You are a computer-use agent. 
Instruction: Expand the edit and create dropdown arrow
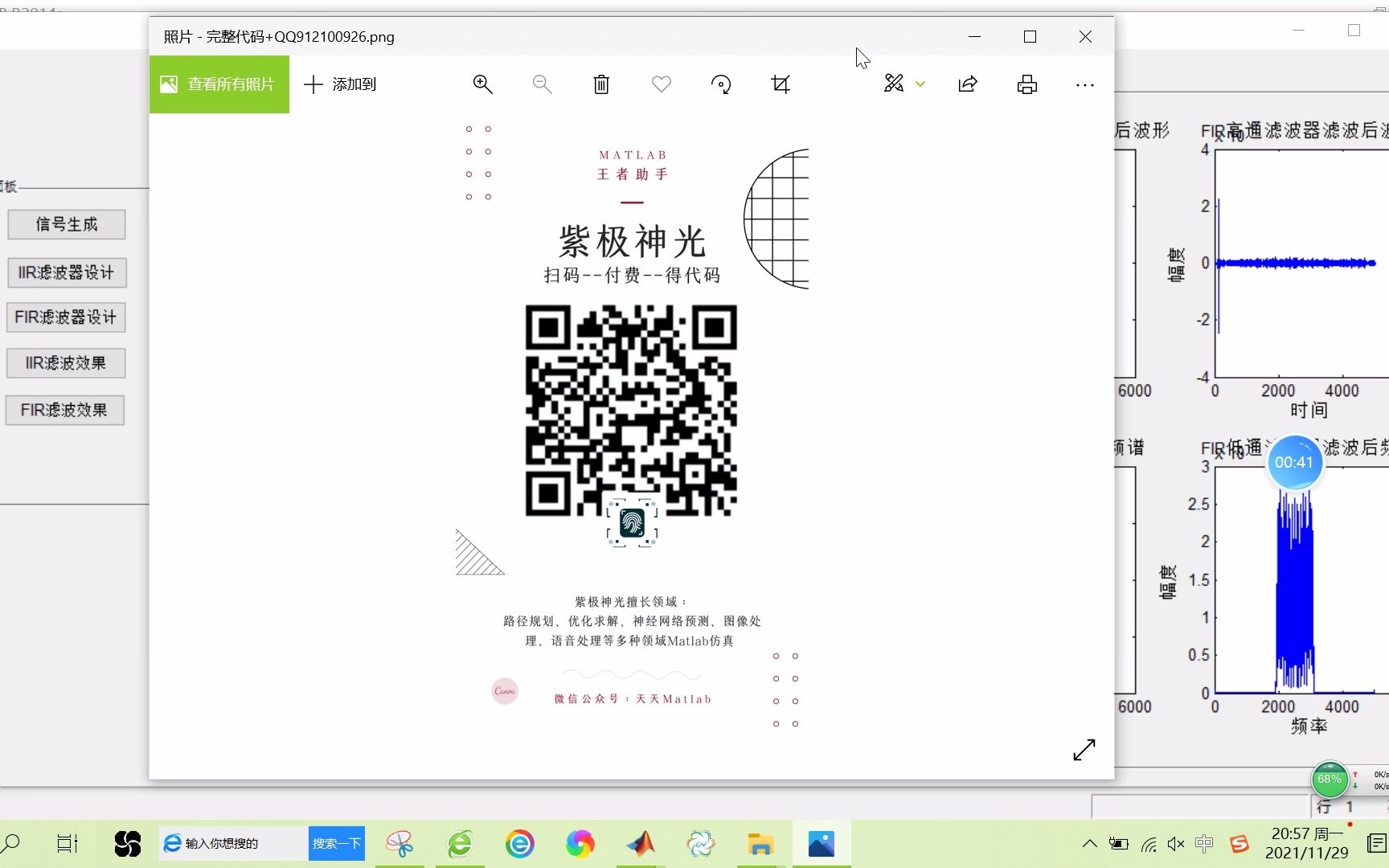920,84
